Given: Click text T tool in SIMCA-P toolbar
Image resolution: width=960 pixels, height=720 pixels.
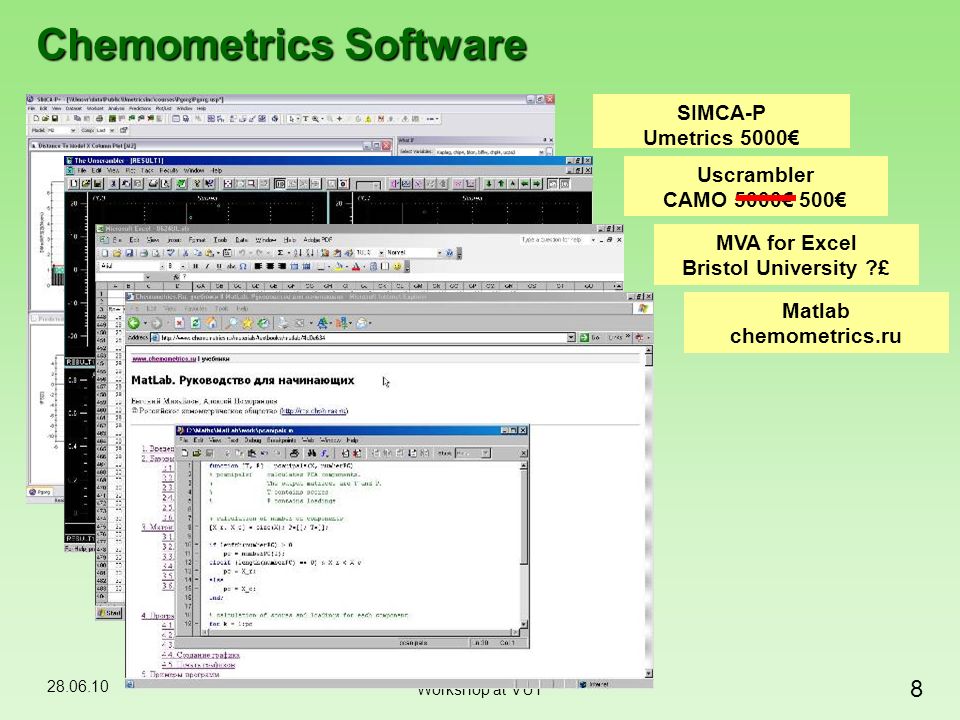Looking at the screenshot, I should coord(305,118).
